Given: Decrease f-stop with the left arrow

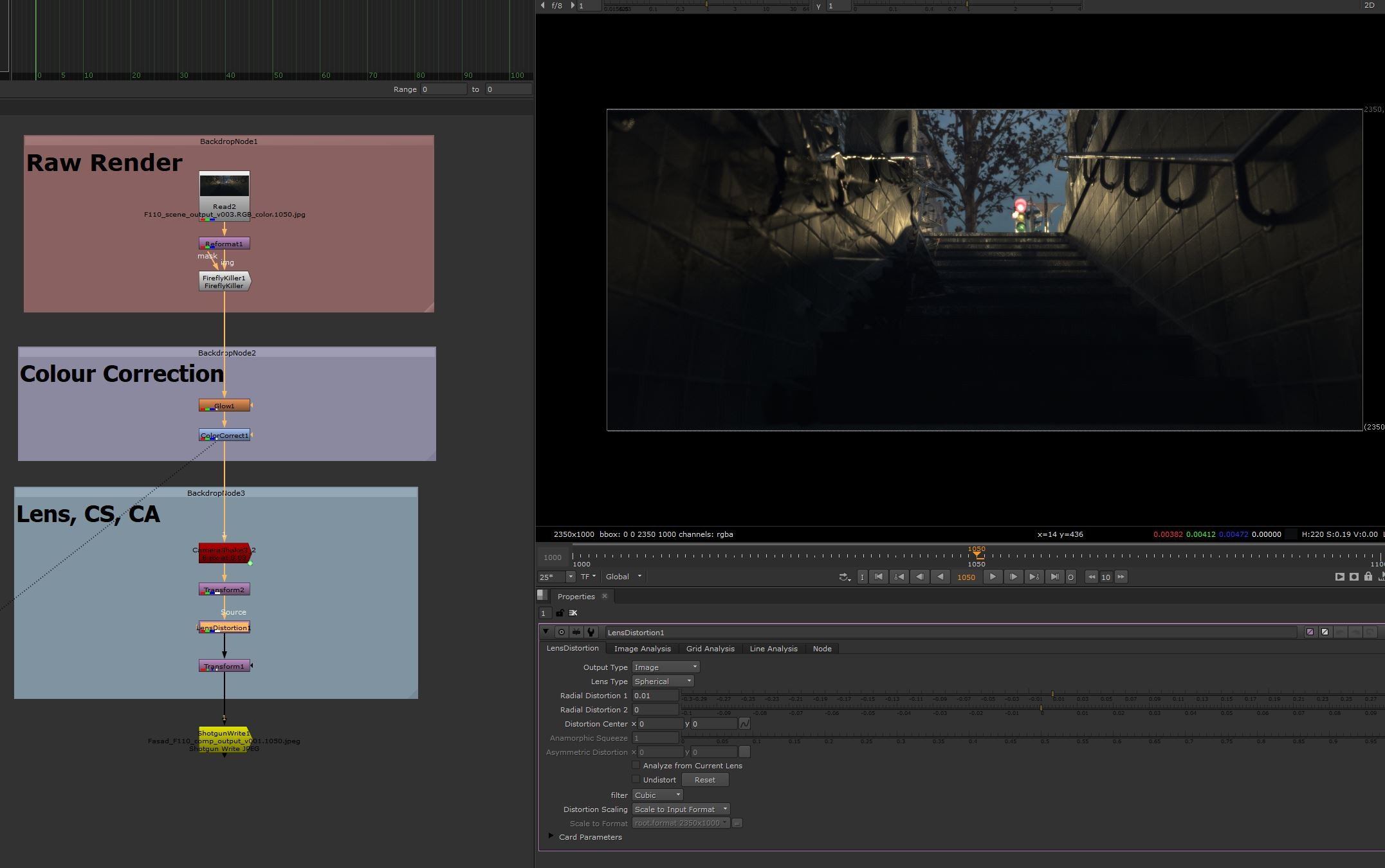Looking at the screenshot, I should click(543, 5).
